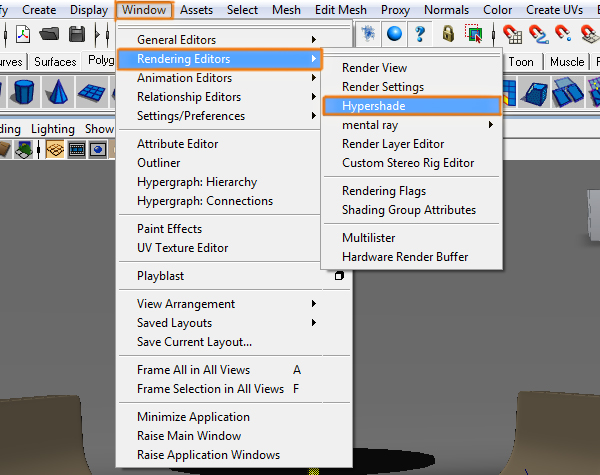The image size is (600, 475).
Task: Click the blue render sphere icon
Action: click(x=394, y=34)
